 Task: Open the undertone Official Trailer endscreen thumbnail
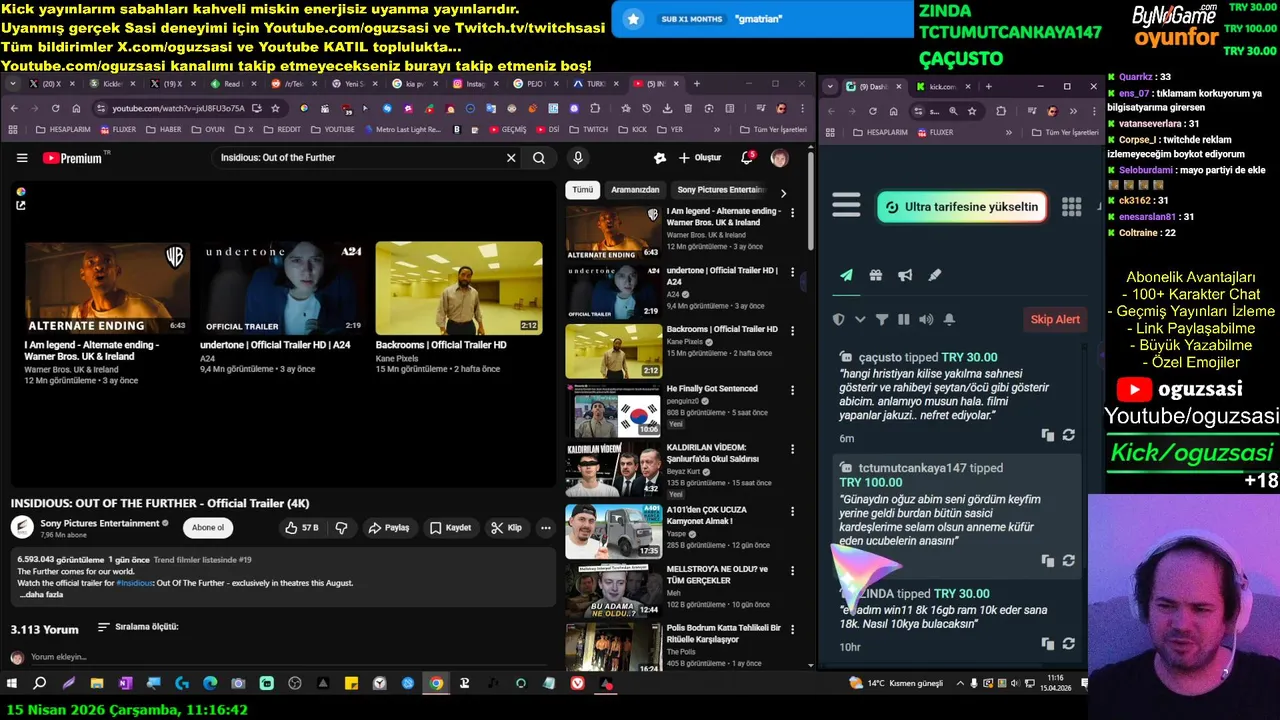pyautogui.click(x=284, y=288)
